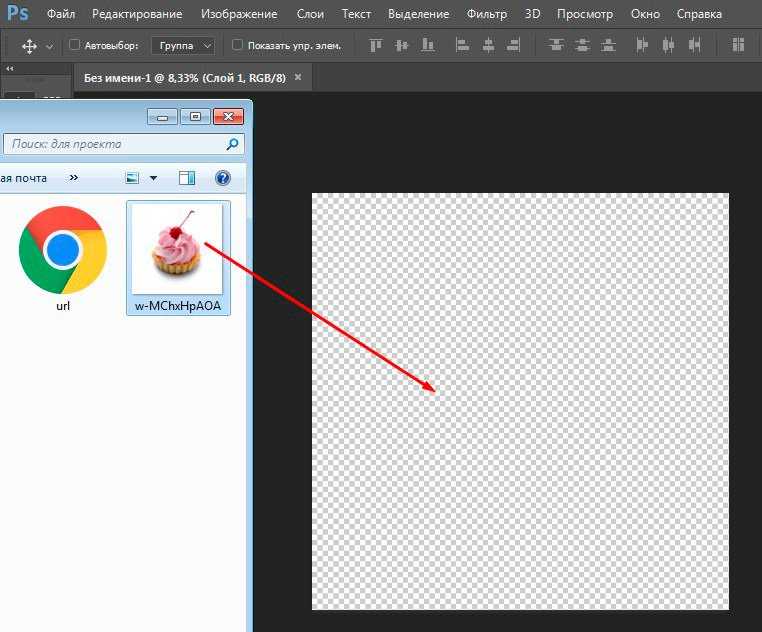The image size is (762, 632).
Task: Open the 3D menu
Action: point(532,14)
